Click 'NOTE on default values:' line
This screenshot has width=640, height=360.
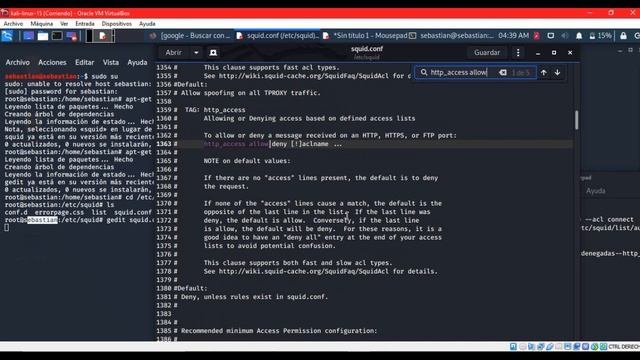pos(247,161)
